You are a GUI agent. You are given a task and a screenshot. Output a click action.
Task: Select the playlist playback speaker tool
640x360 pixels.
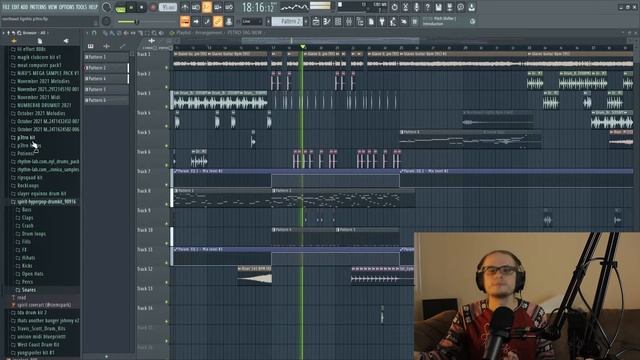coord(161,33)
